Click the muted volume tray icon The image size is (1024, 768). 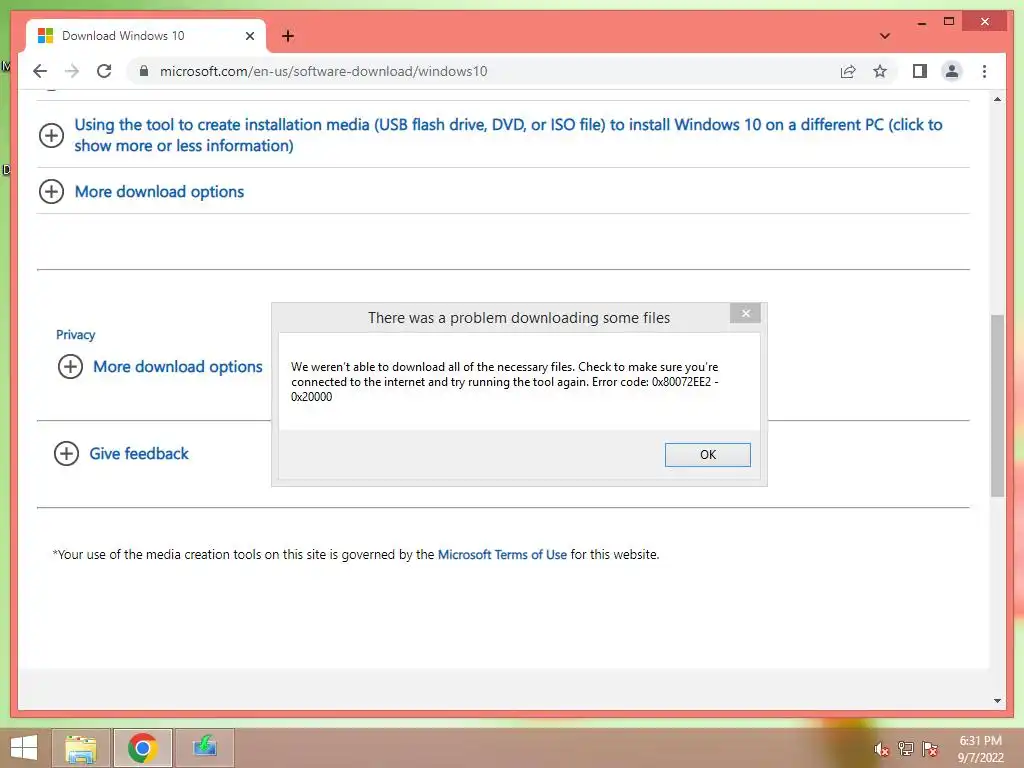coord(881,749)
